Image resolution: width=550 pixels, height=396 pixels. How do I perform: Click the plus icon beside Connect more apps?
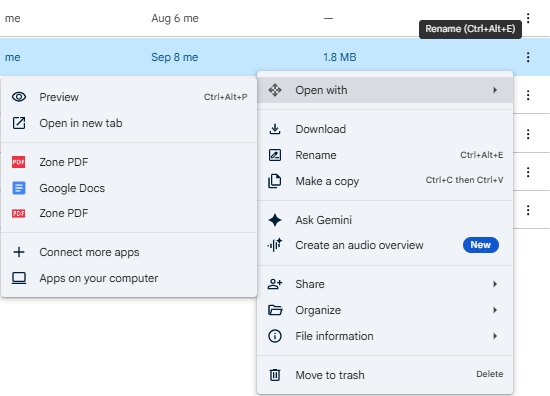pos(19,252)
